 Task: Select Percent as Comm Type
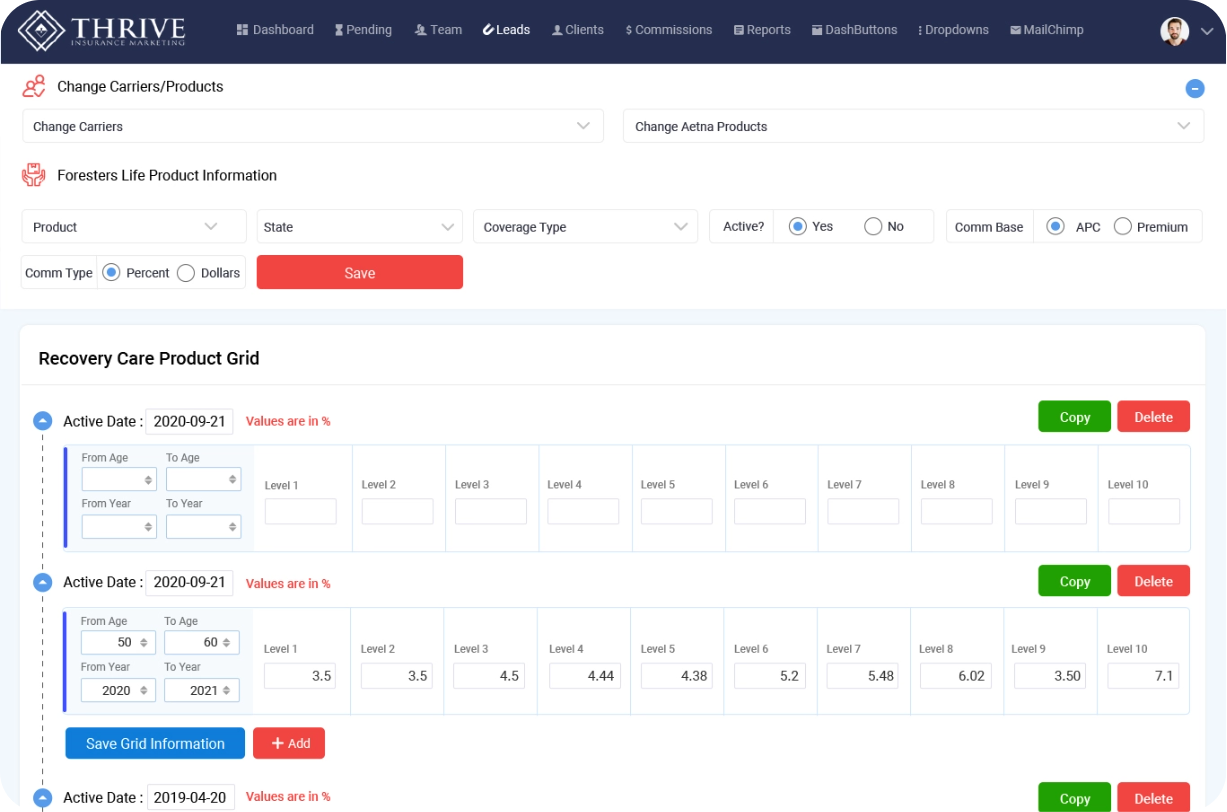click(111, 272)
